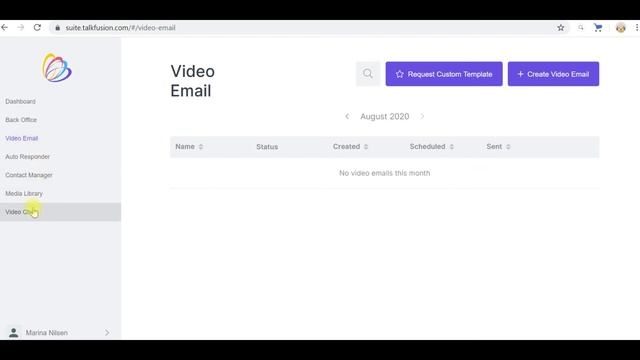Image resolution: width=640 pixels, height=360 pixels.
Task: Click the search magnifier button
Action: click(368, 74)
